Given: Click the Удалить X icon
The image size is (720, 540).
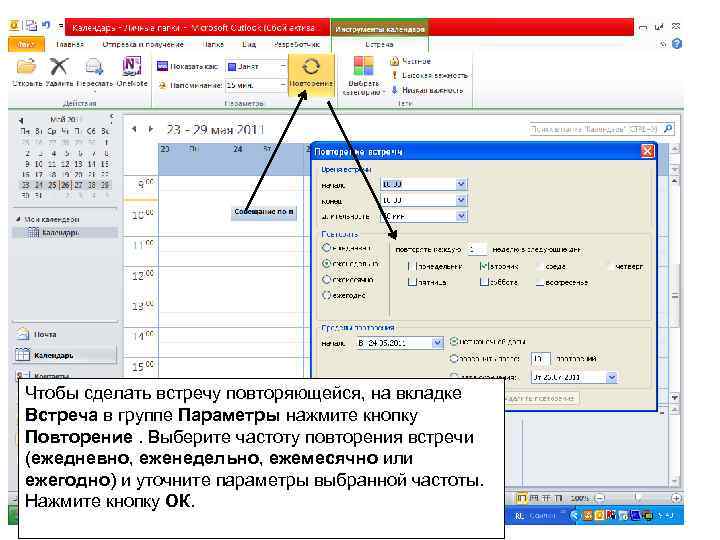Looking at the screenshot, I should click(59, 67).
